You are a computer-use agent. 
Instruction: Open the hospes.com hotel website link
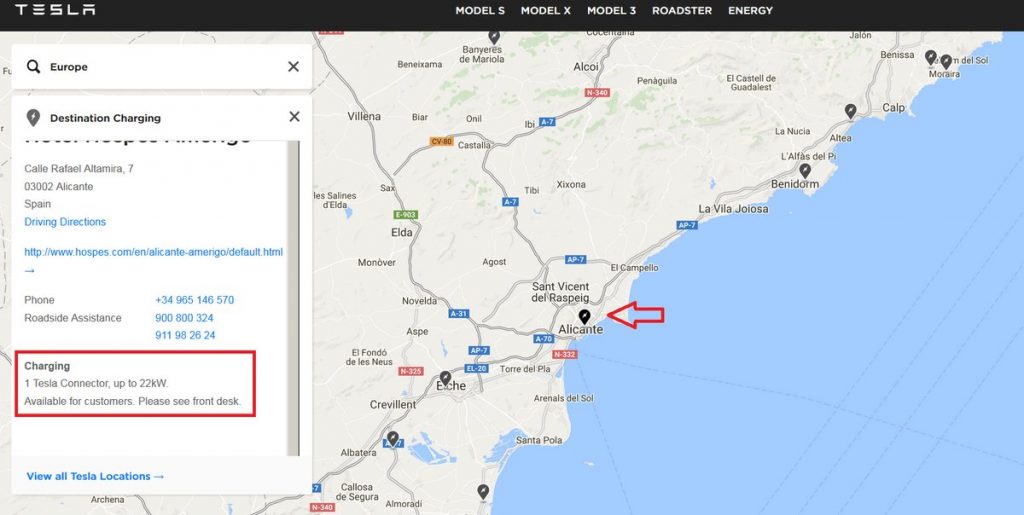(x=153, y=252)
